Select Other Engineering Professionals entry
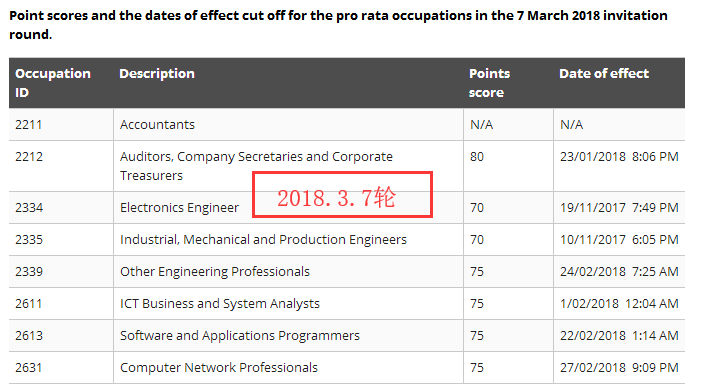 point(215,271)
